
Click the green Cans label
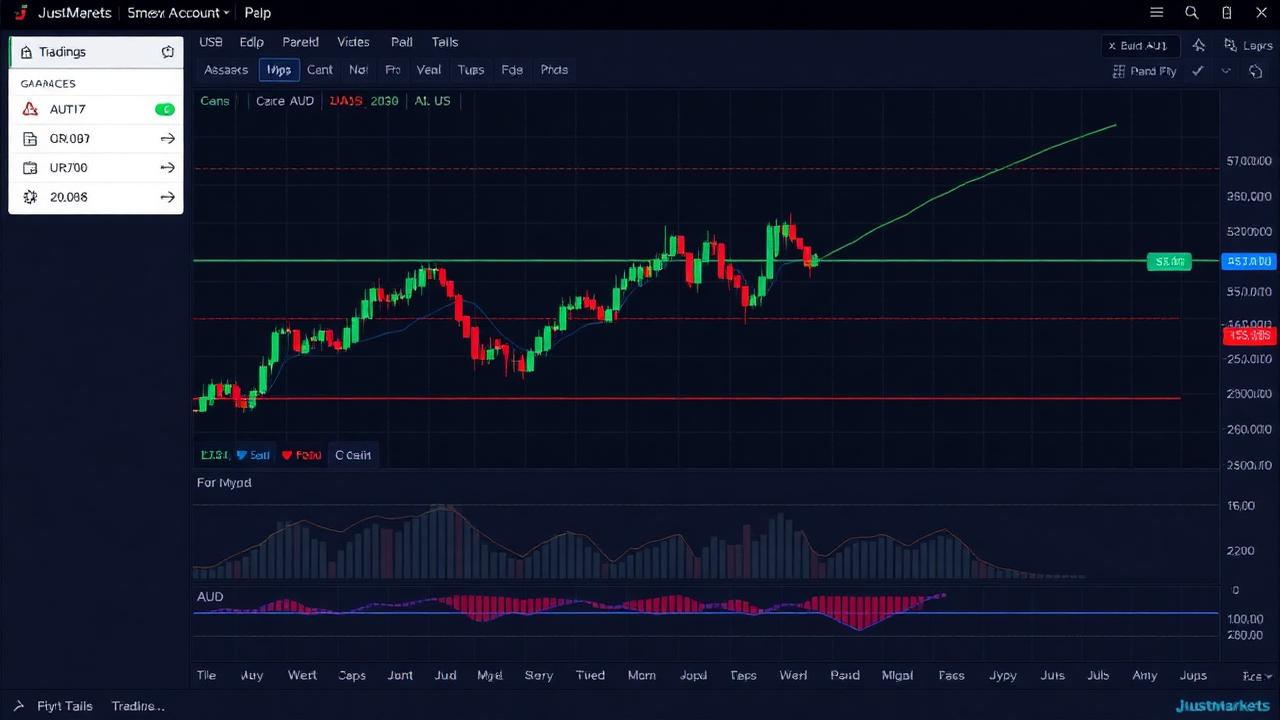click(x=215, y=101)
